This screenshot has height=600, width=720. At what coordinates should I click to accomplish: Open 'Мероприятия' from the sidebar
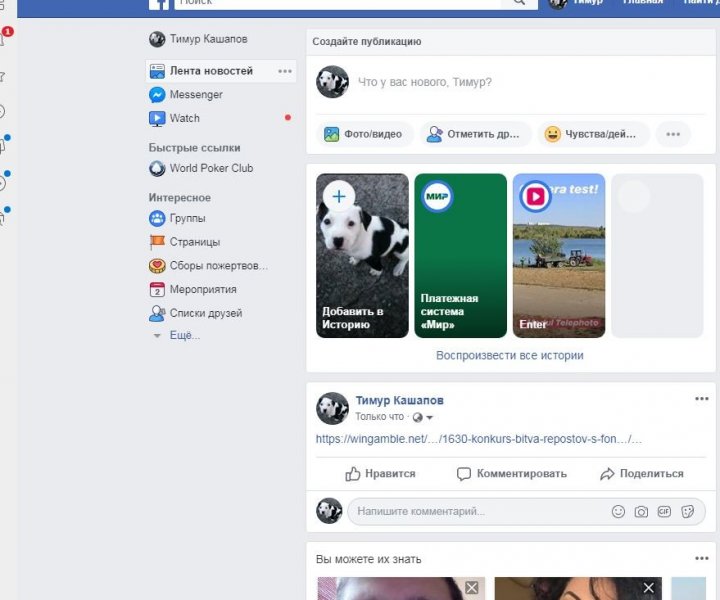[202, 289]
